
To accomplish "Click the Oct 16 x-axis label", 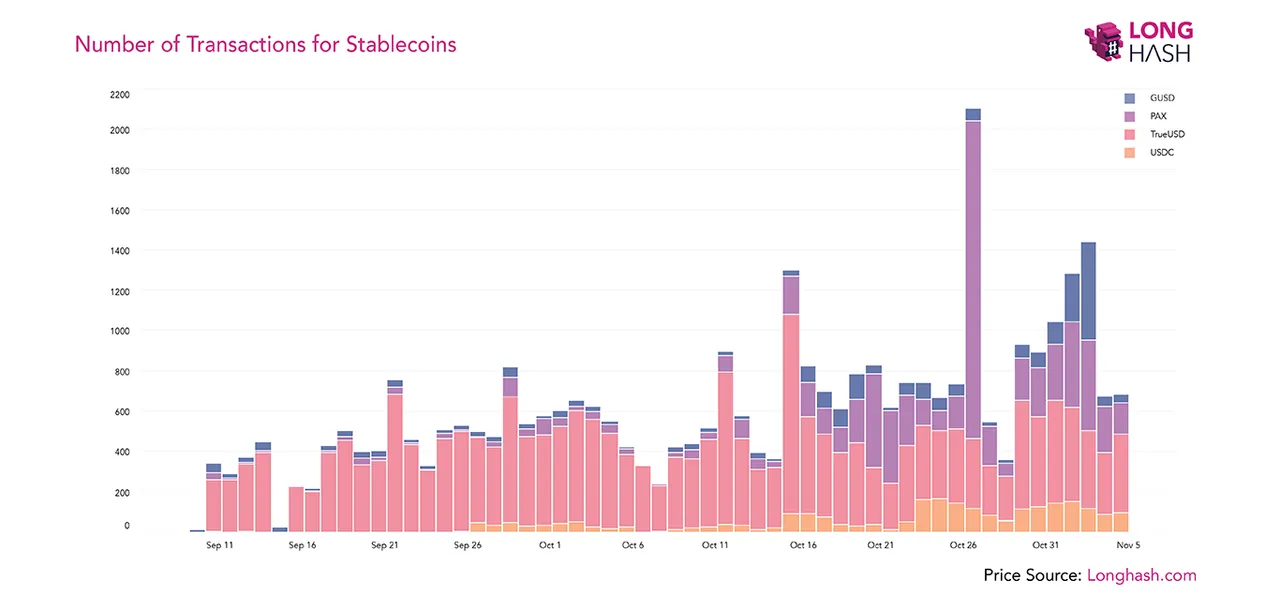I will [803, 546].
